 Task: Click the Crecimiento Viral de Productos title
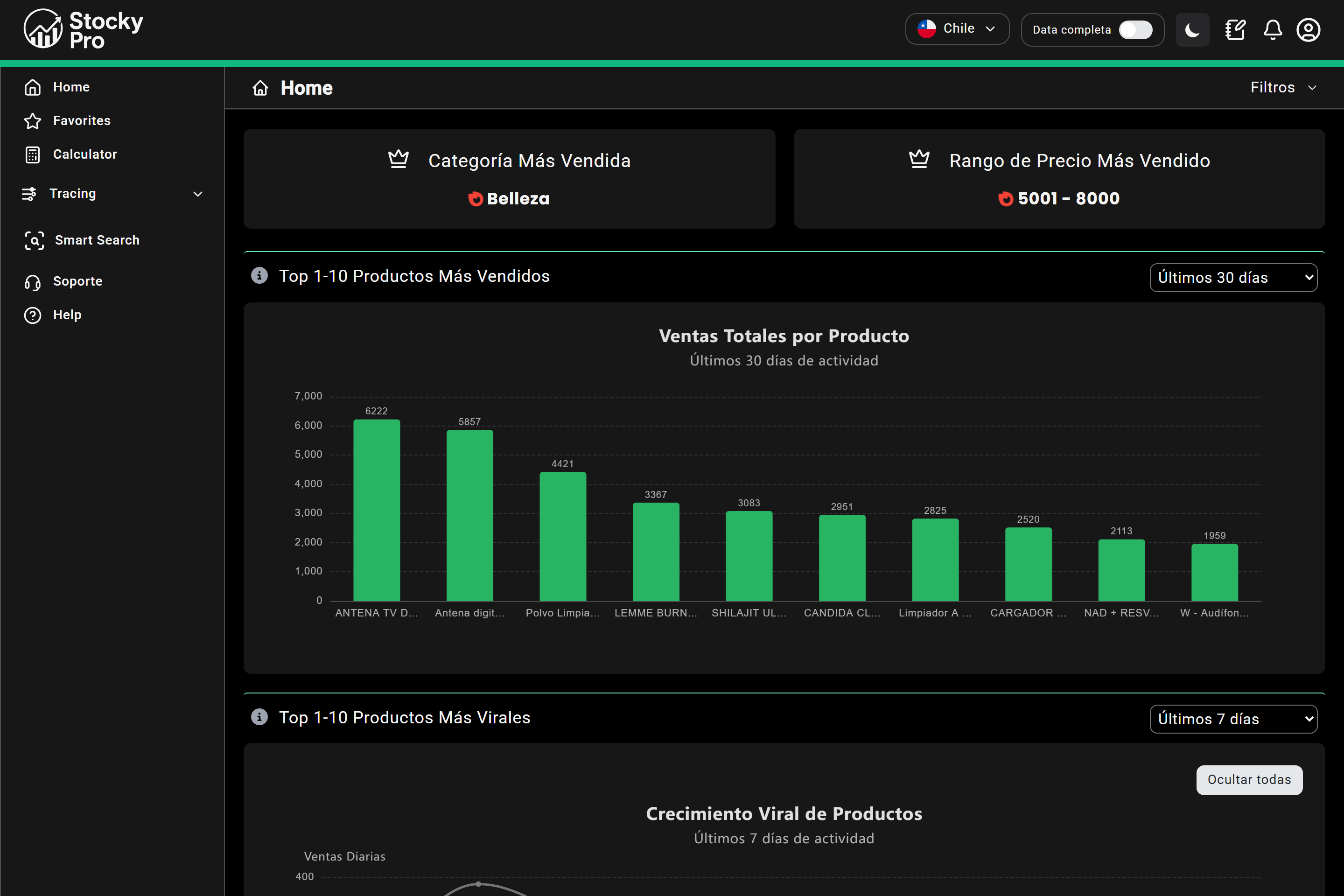click(x=784, y=814)
